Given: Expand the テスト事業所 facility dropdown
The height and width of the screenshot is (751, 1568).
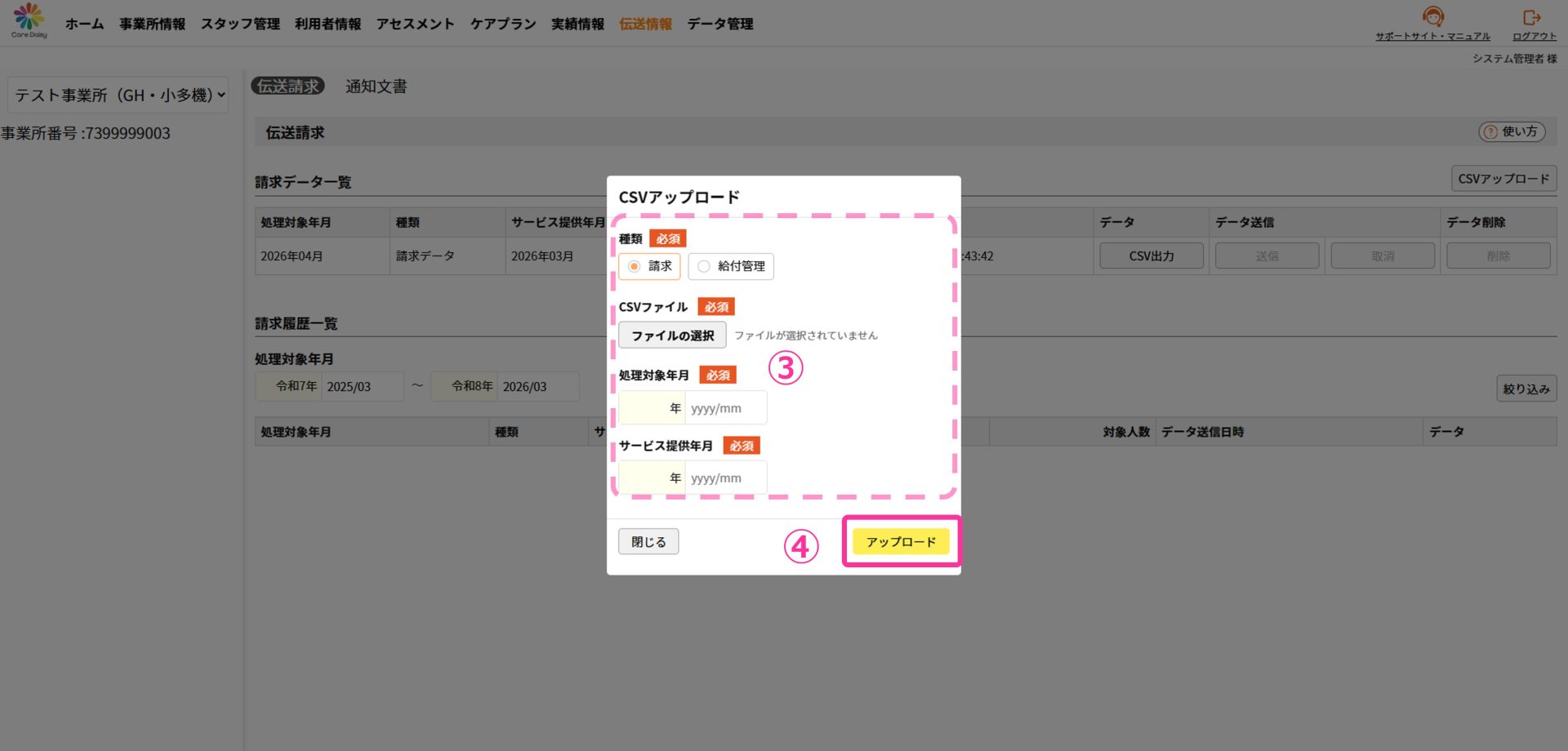Looking at the screenshot, I should 118,96.
